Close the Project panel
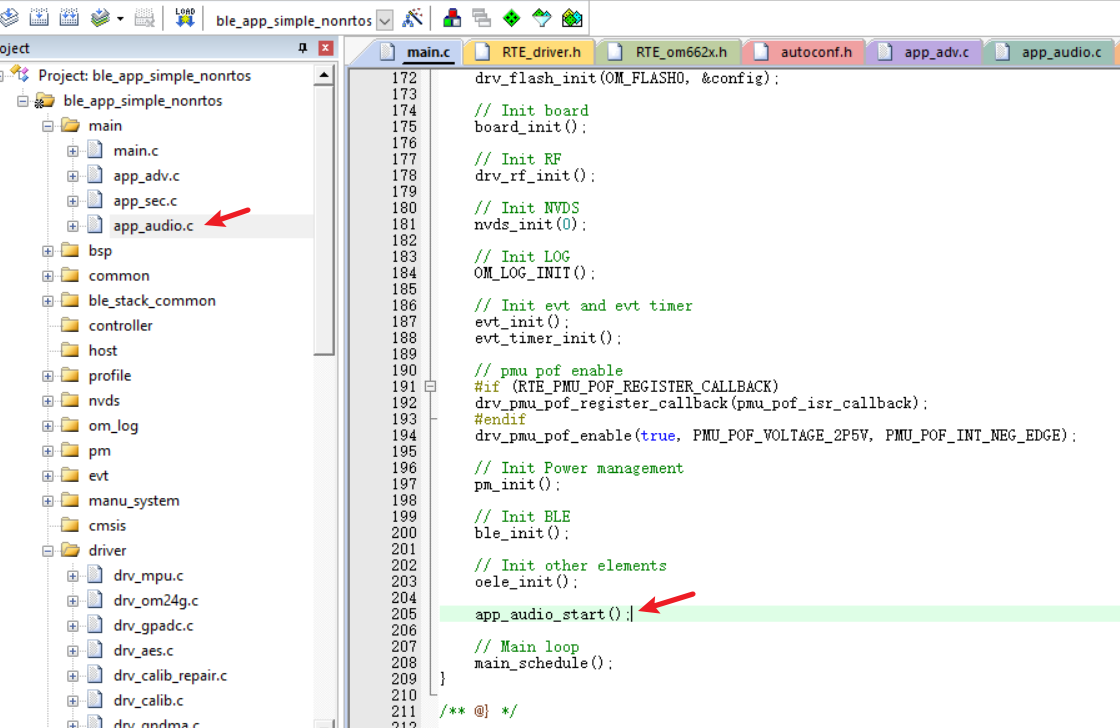1120x728 pixels. (x=325, y=48)
